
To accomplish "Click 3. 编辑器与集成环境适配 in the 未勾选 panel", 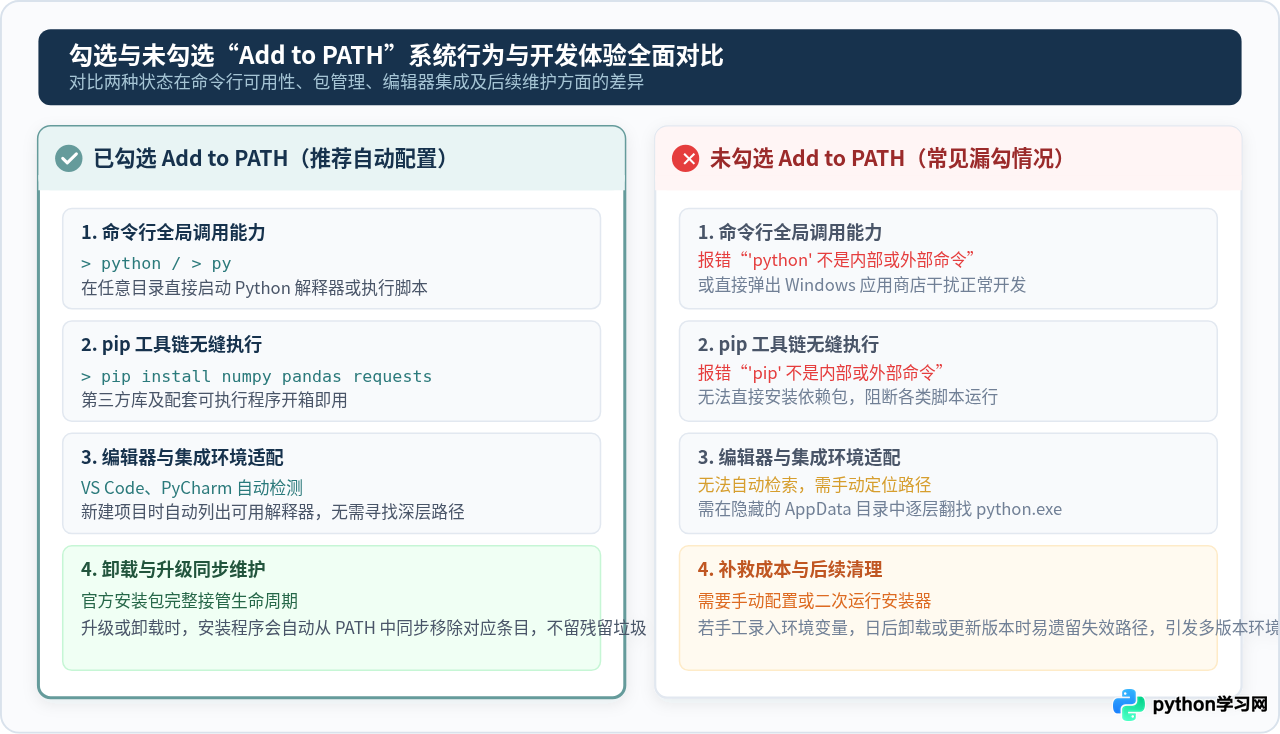I will (799, 457).
